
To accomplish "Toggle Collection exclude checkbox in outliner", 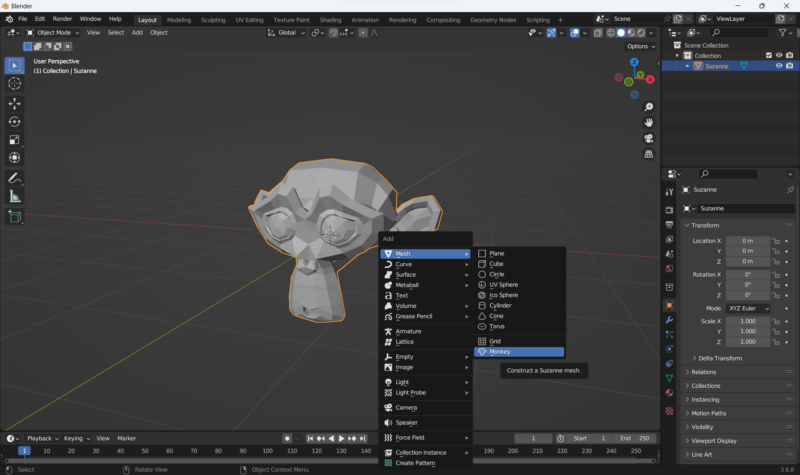I will coord(769,55).
